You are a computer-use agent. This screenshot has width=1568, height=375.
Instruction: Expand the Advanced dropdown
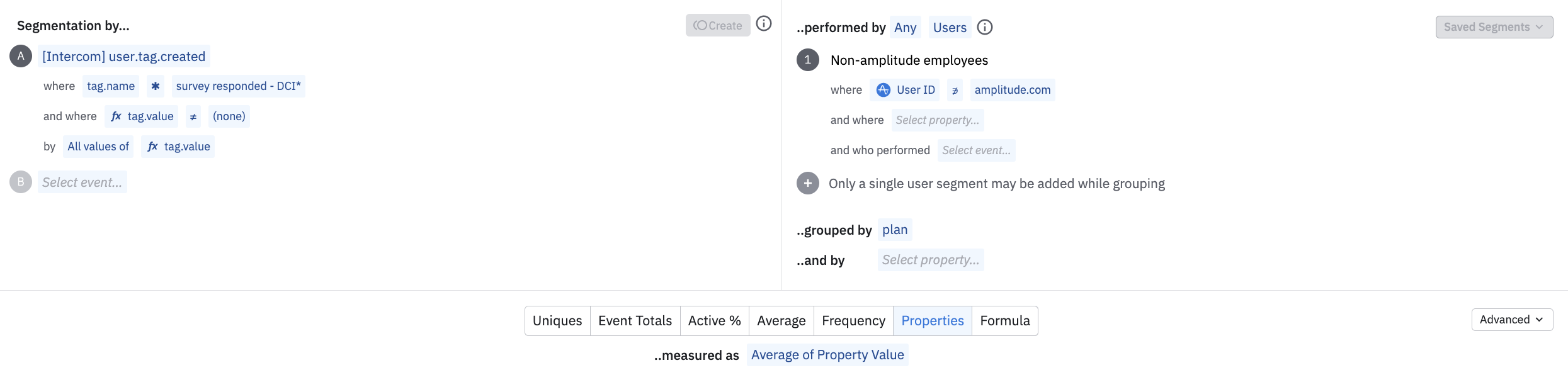tap(1511, 320)
